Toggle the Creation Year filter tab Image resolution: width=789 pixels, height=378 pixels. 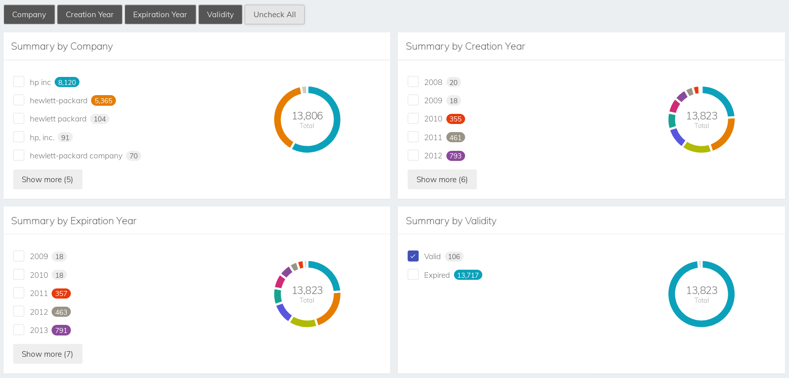90,15
